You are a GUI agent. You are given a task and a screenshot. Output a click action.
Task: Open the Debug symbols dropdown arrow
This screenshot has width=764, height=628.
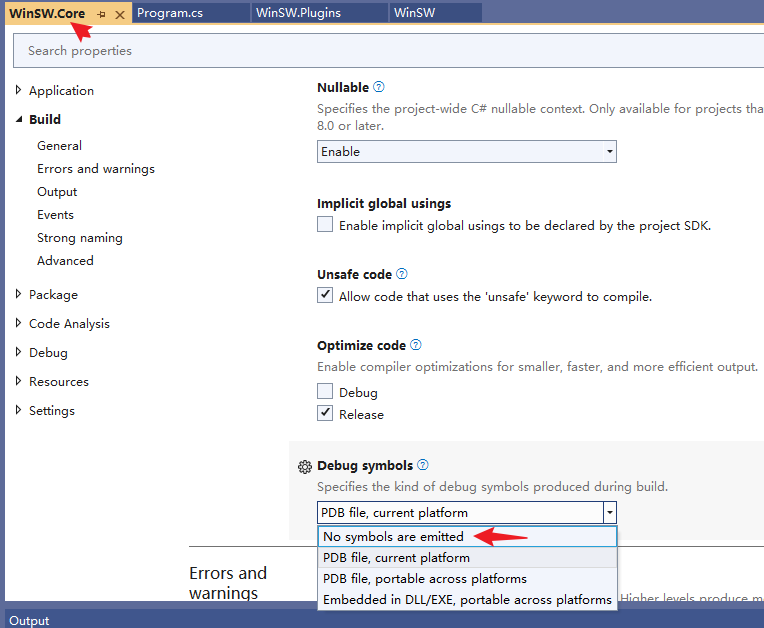tap(610, 513)
